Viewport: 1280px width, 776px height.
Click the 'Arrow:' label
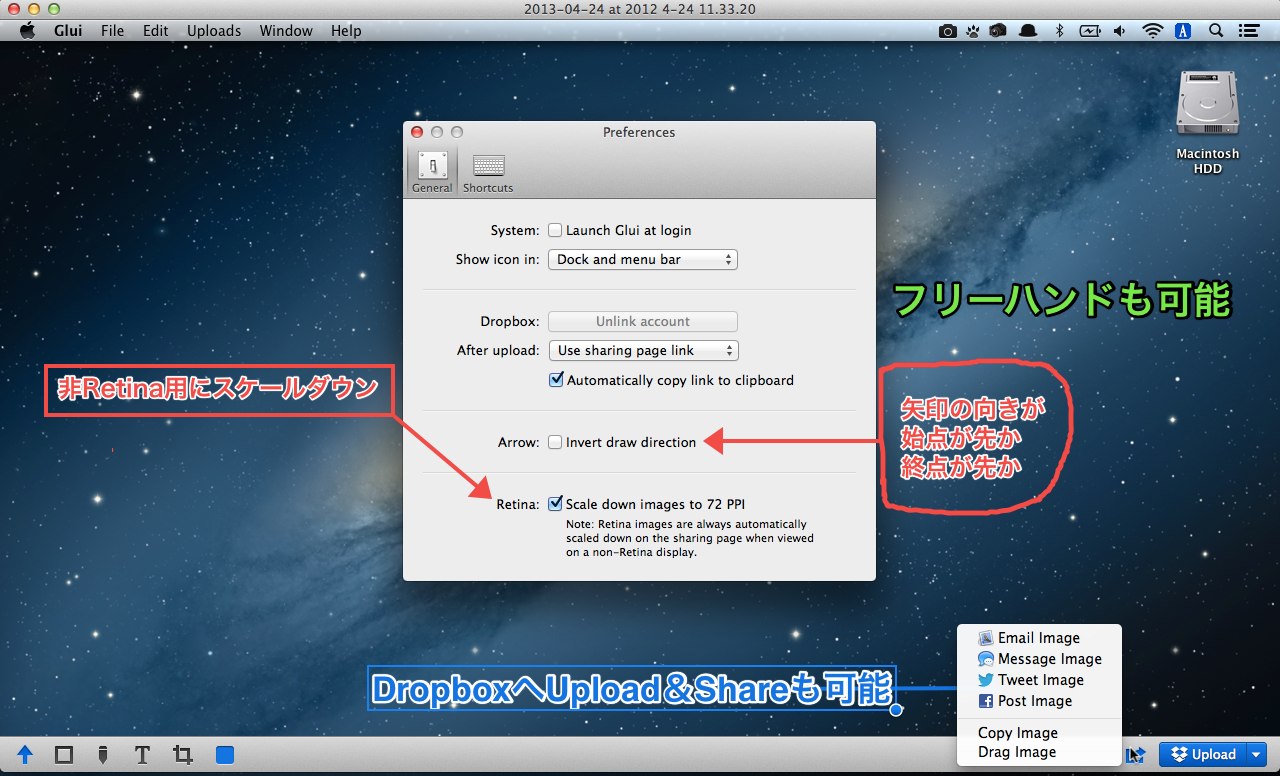[519, 442]
